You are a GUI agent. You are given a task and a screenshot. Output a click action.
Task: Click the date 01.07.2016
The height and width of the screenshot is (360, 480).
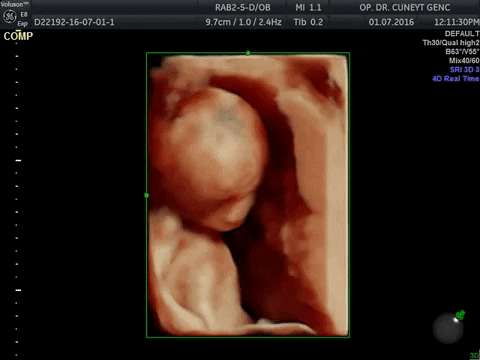[391, 22]
